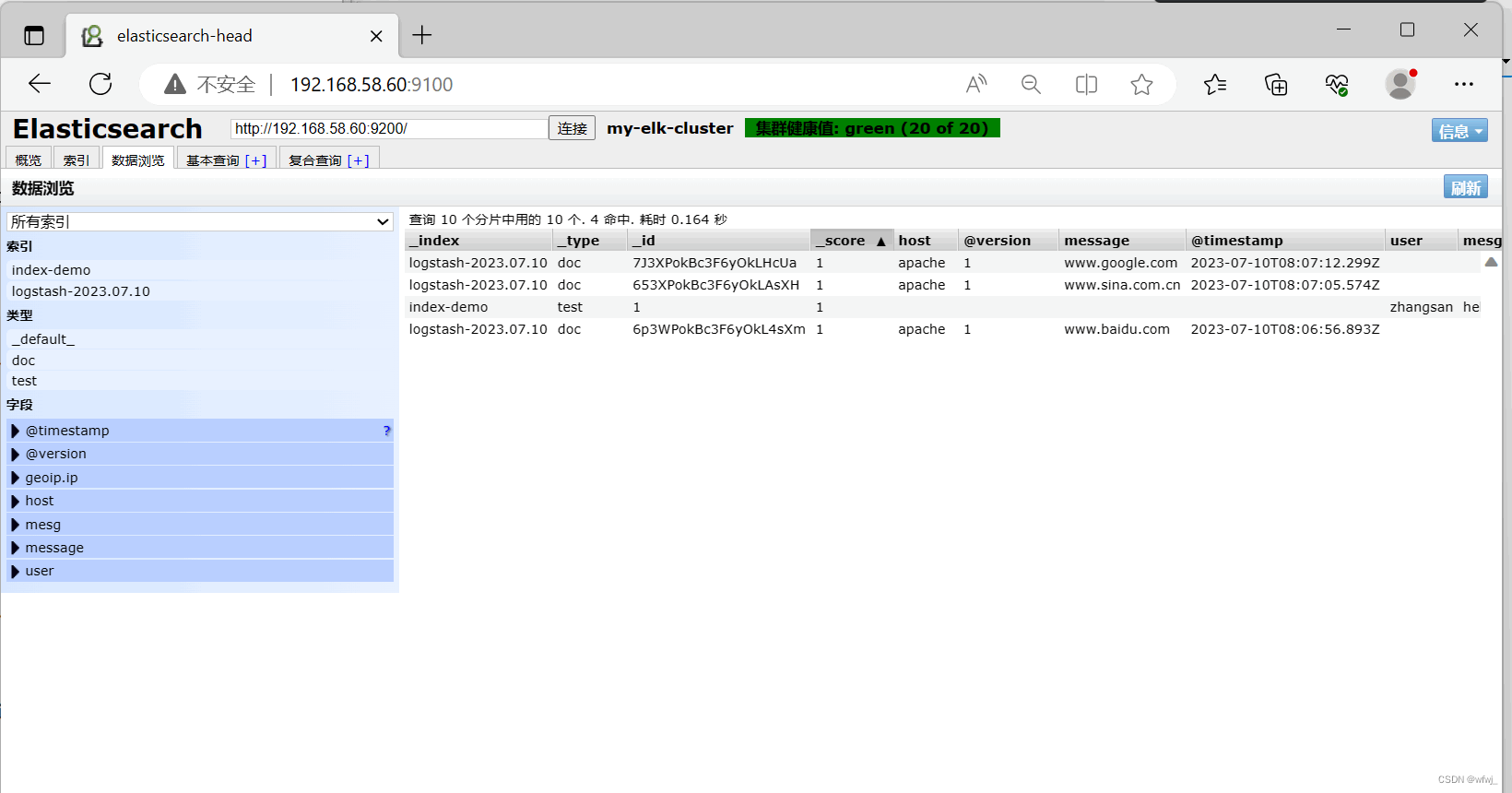The width and height of the screenshot is (1512, 793).
Task: Open Read aloud icon in address bar
Action: (x=976, y=85)
